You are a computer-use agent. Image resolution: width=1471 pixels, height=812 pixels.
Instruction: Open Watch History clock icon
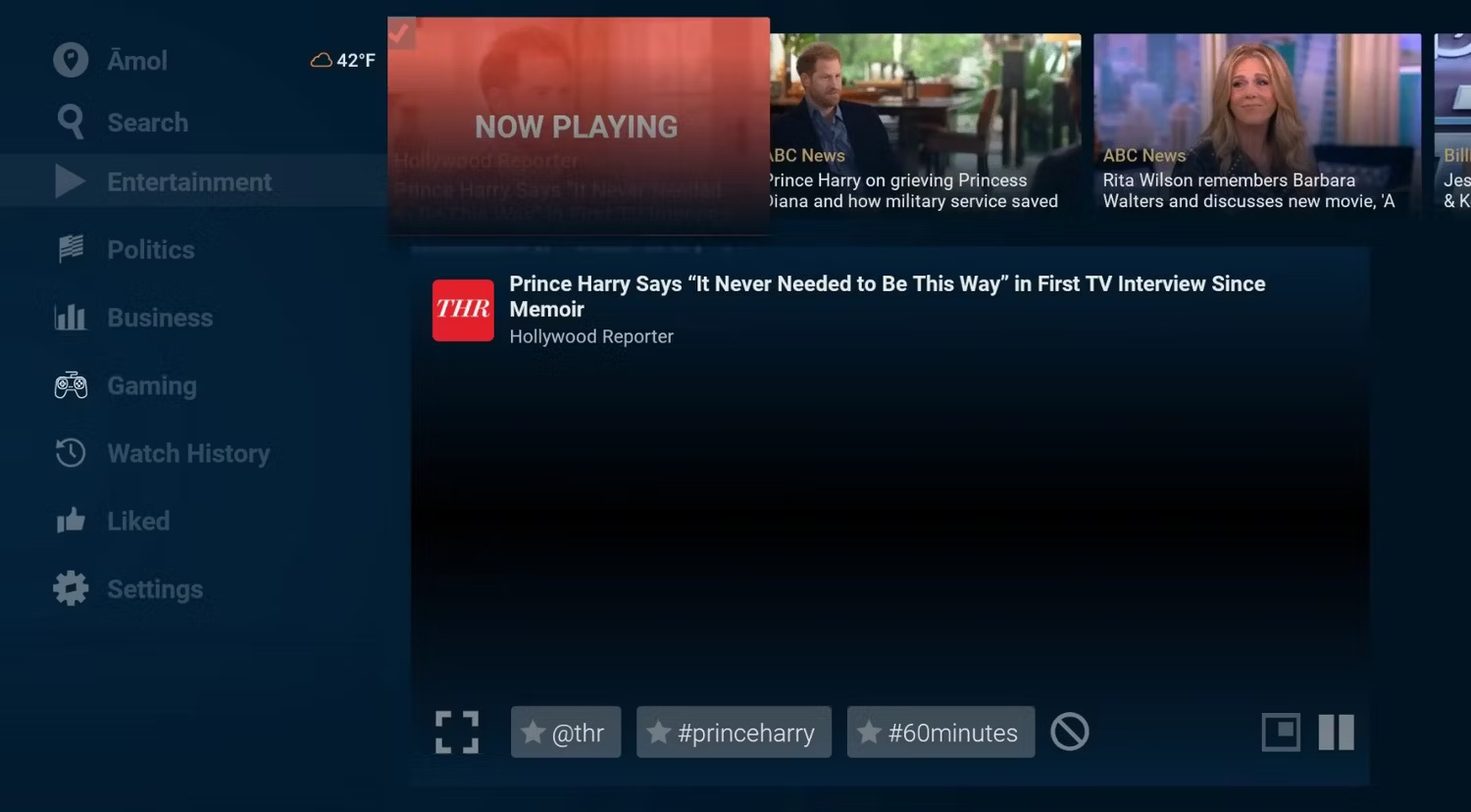pyautogui.click(x=70, y=453)
